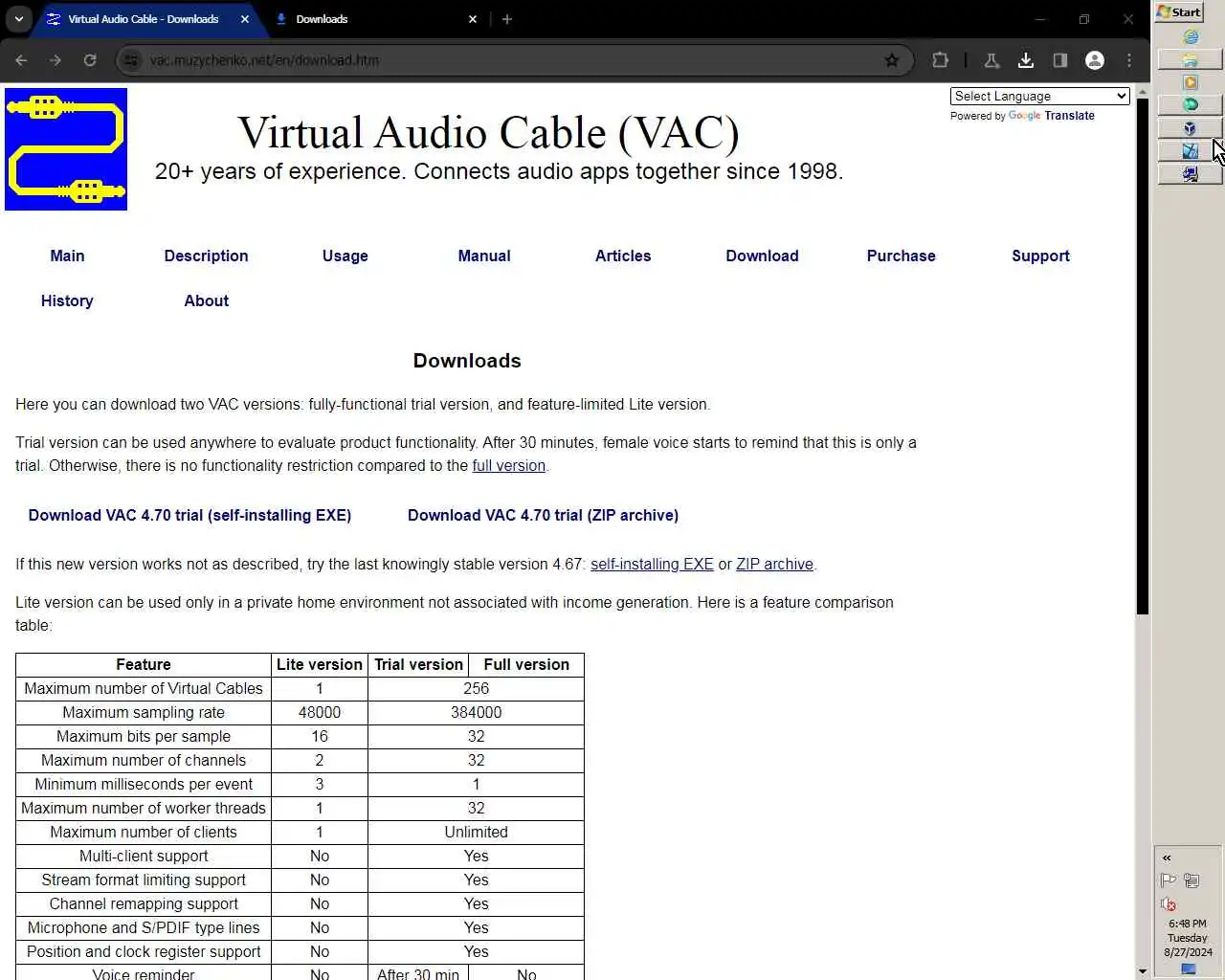
Task: Go to the Purchase page link
Action: tap(902, 256)
